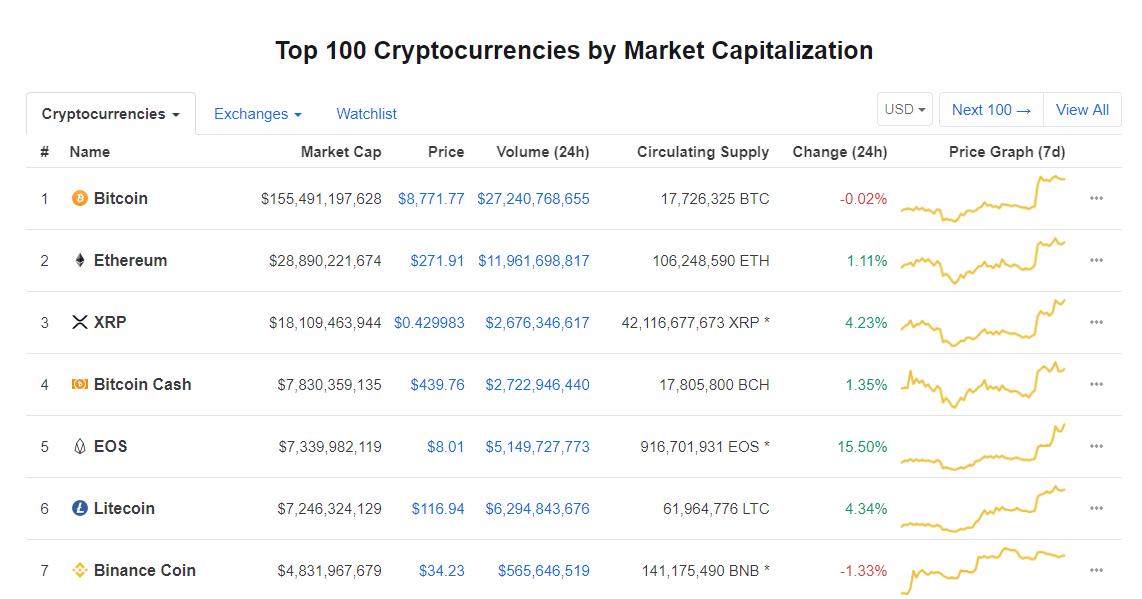Go to Next 100 cryptocurrencies

click(x=991, y=109)
